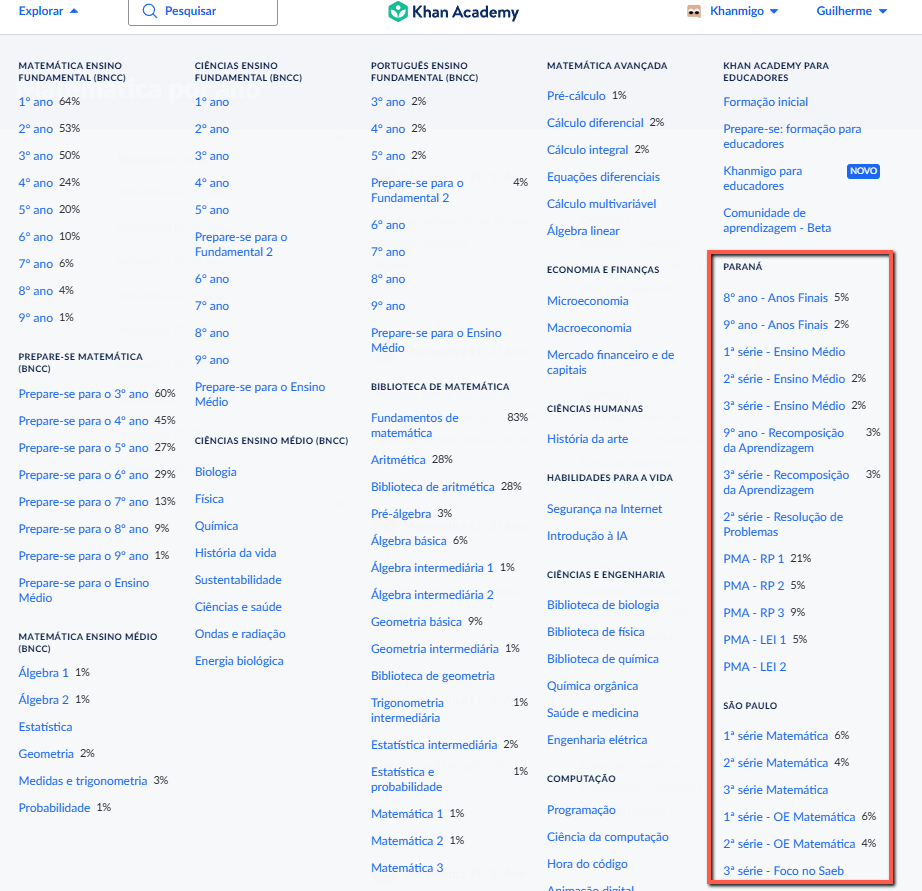Open Hora do código

click(x=587, y=865)
